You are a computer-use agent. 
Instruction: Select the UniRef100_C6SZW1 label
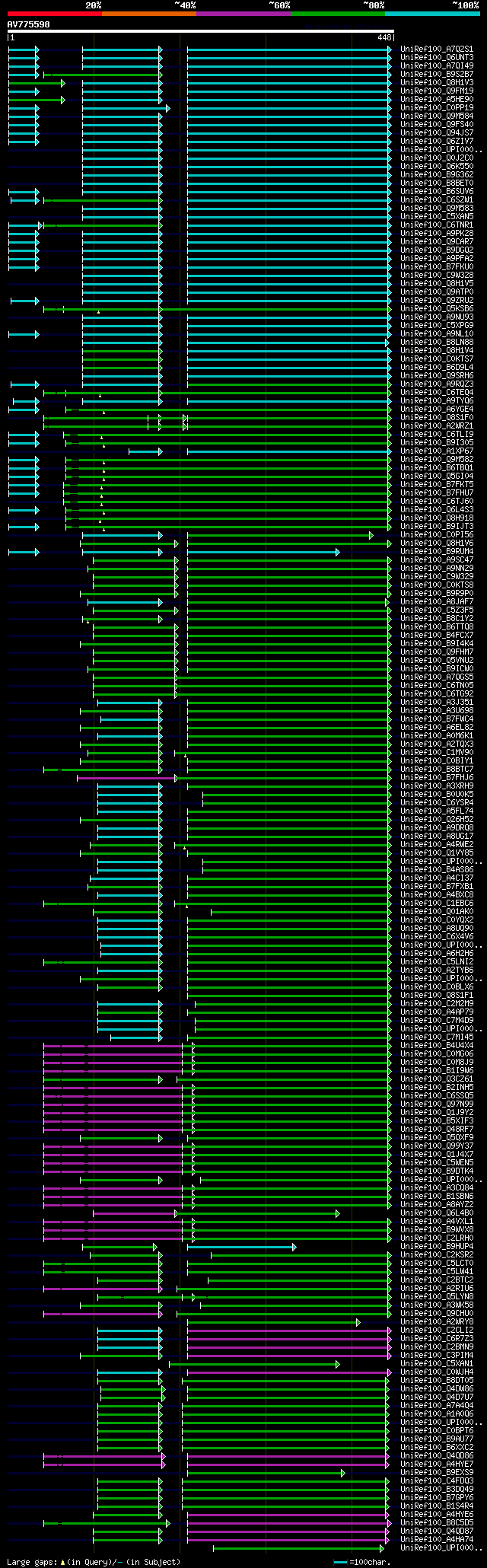point(437,199)
